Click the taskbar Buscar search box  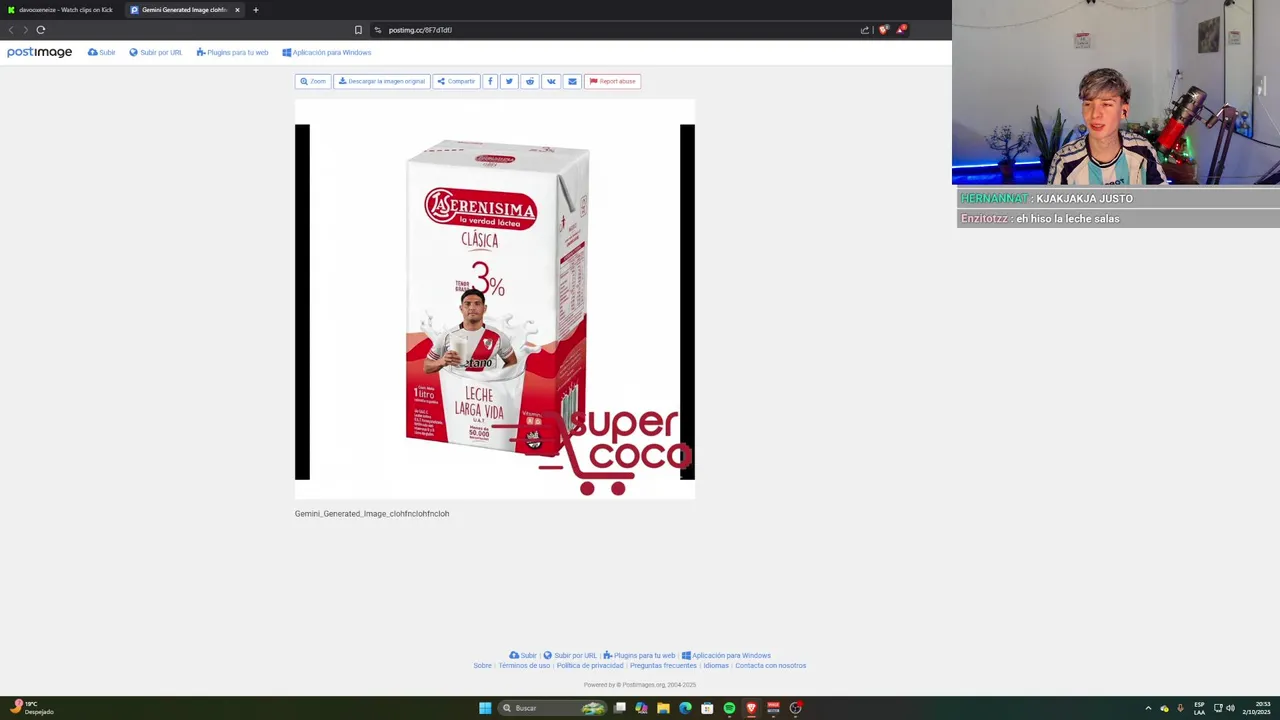(553, 708)
